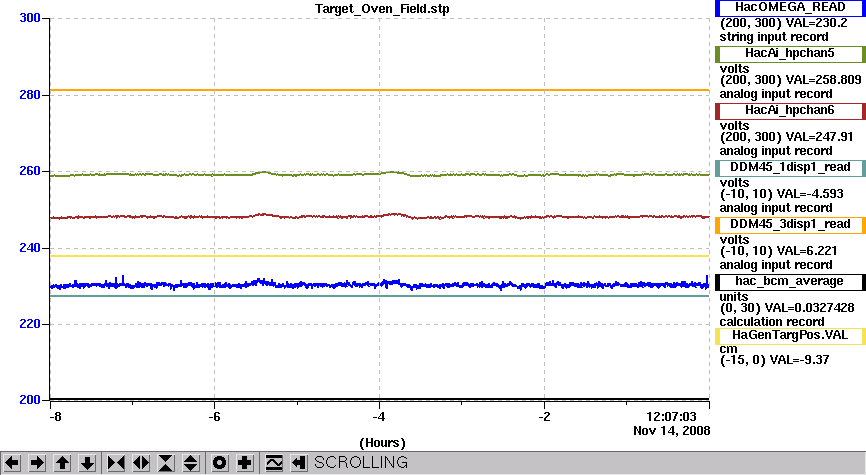Click the (Hours) x-axis label
Image resolution: width=866 pixels, height=475 pixels.
(382, 443)
